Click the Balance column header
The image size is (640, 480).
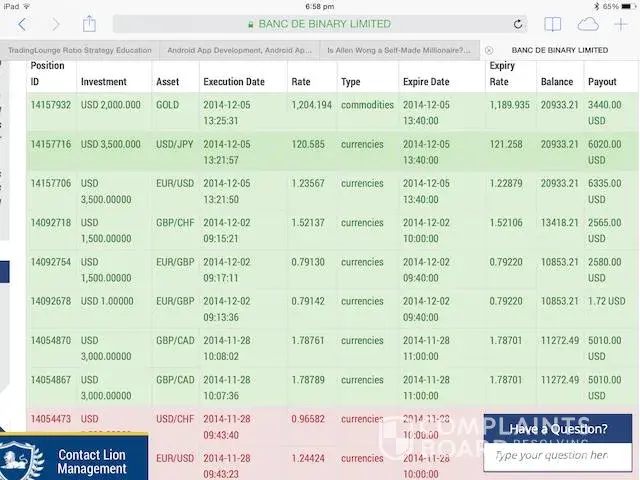pos(557,82)
